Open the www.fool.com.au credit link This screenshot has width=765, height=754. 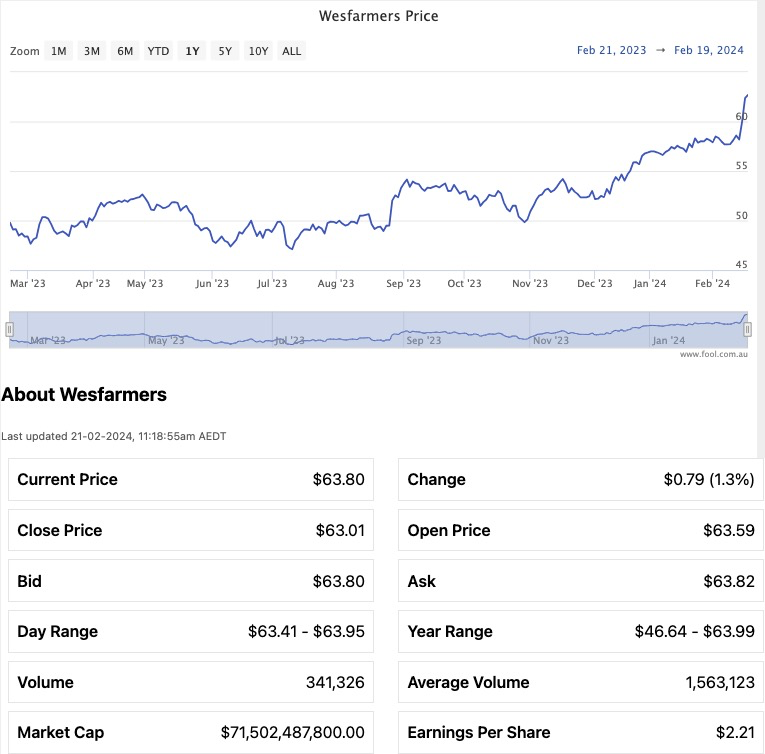[713, 354]
